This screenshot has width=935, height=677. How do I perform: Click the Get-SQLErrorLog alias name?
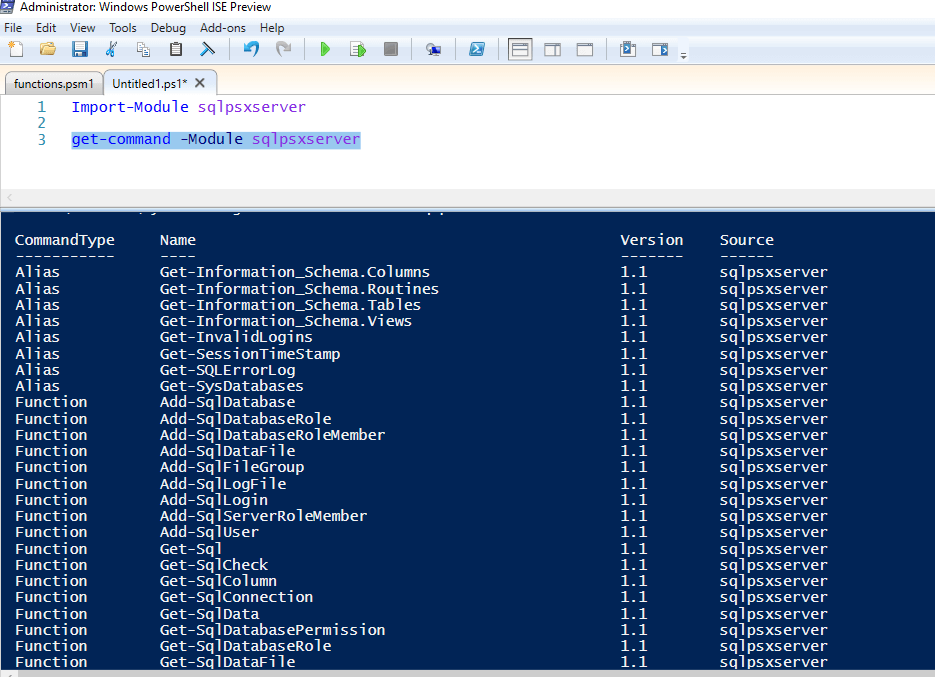[228, 370]
